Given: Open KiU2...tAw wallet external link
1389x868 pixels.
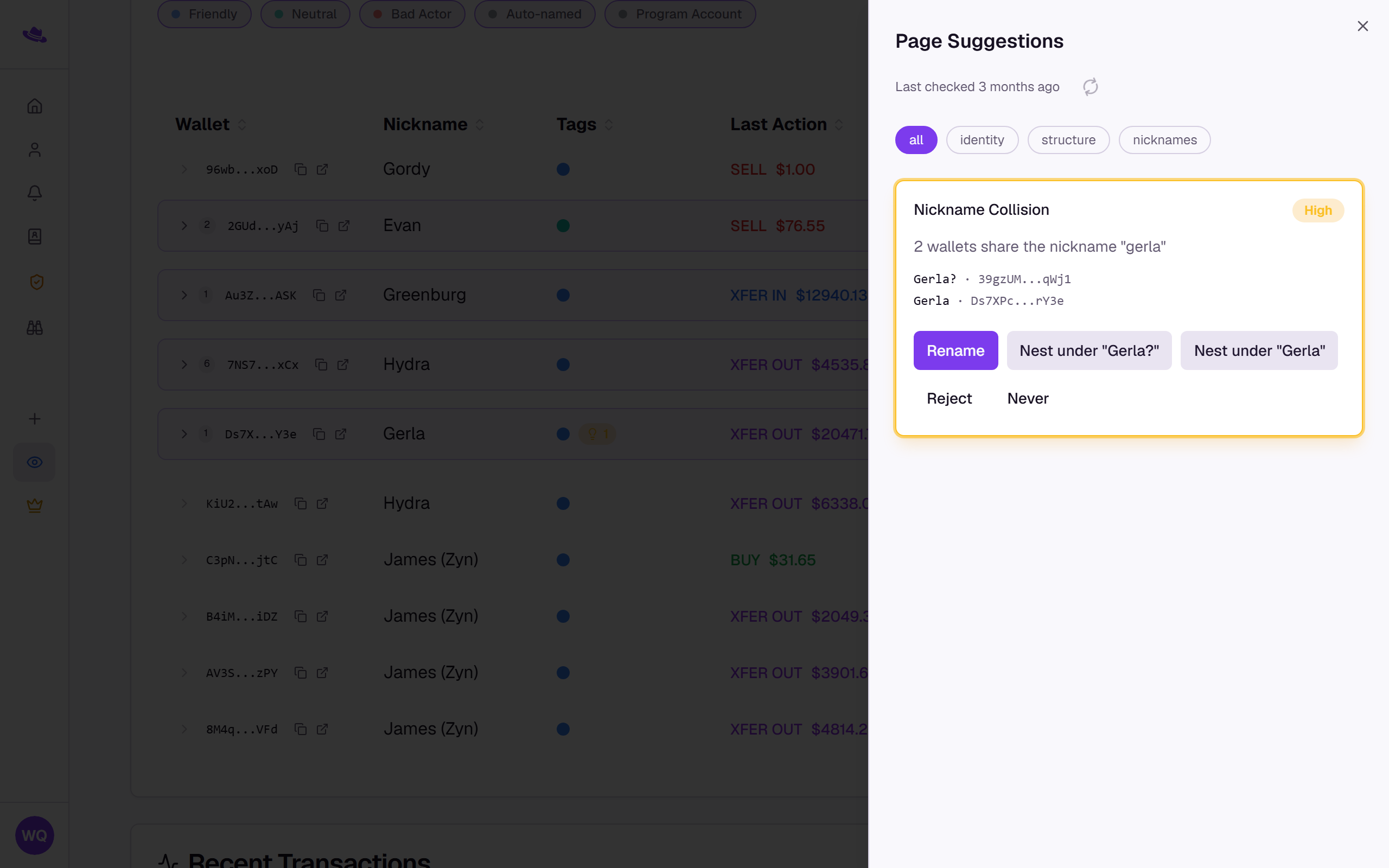Looking at the screenshot, I should point(322,503).
